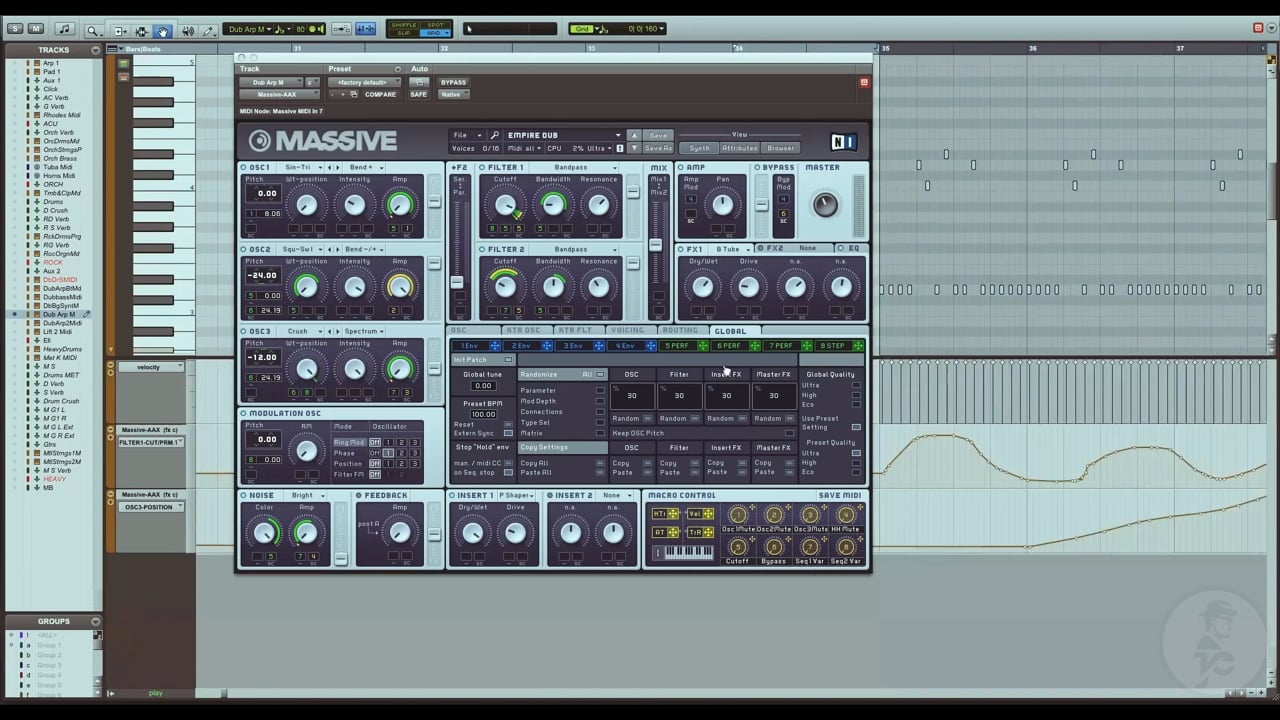Toggle OSC2 on/off indicator

click(243, 249)
